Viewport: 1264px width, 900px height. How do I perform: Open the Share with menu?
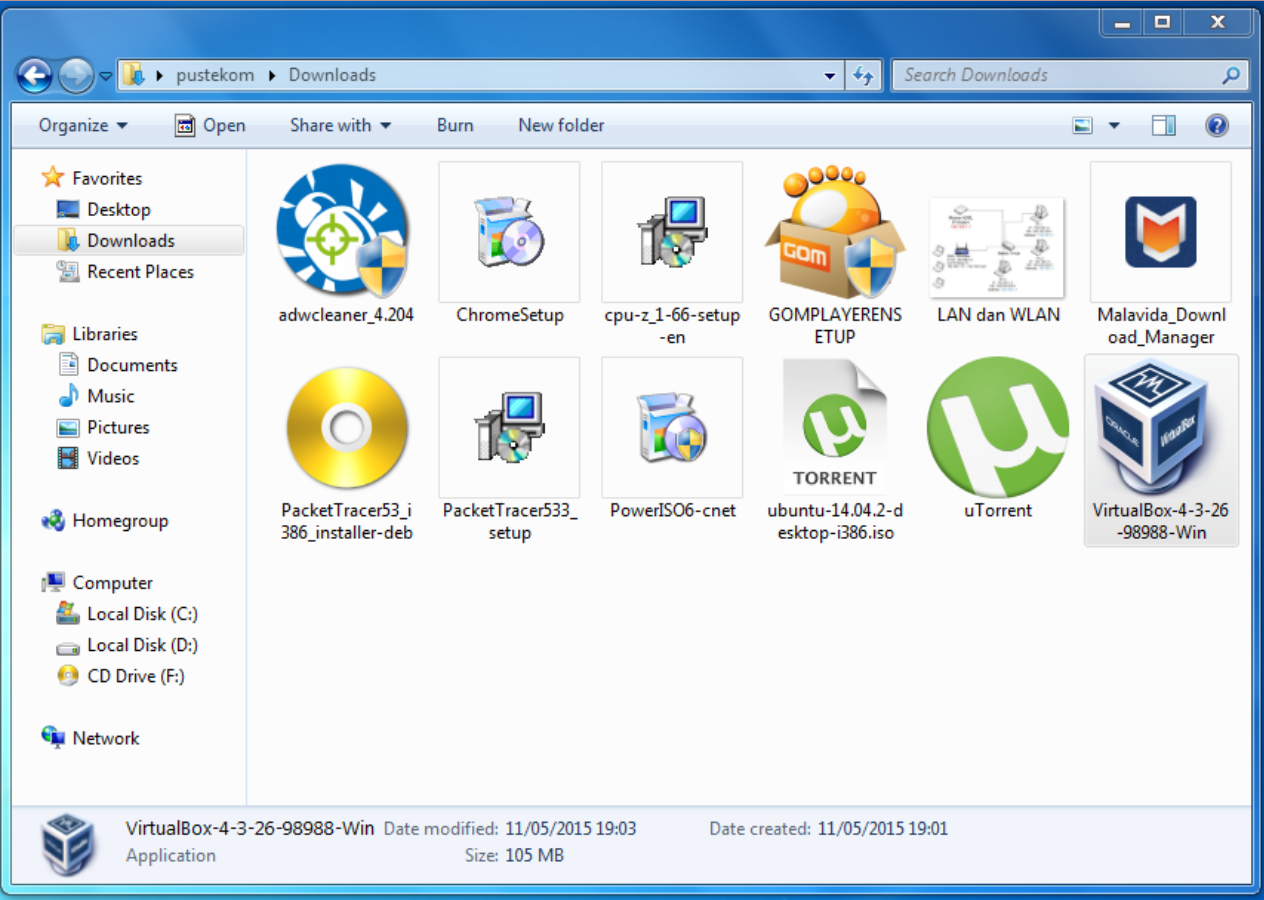(x=340, y=125)
